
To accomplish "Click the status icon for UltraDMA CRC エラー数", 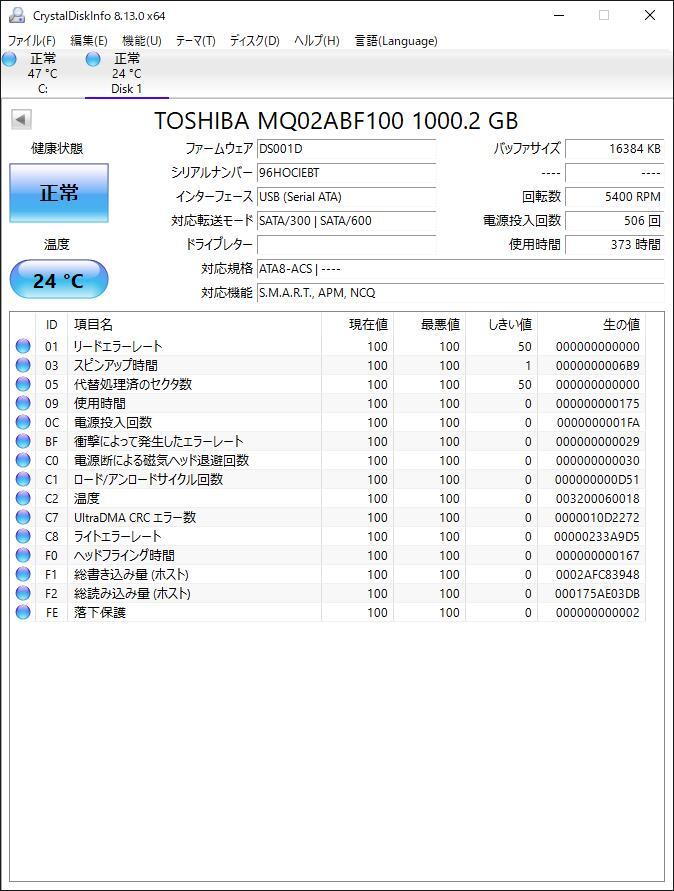I will (23, 517).
